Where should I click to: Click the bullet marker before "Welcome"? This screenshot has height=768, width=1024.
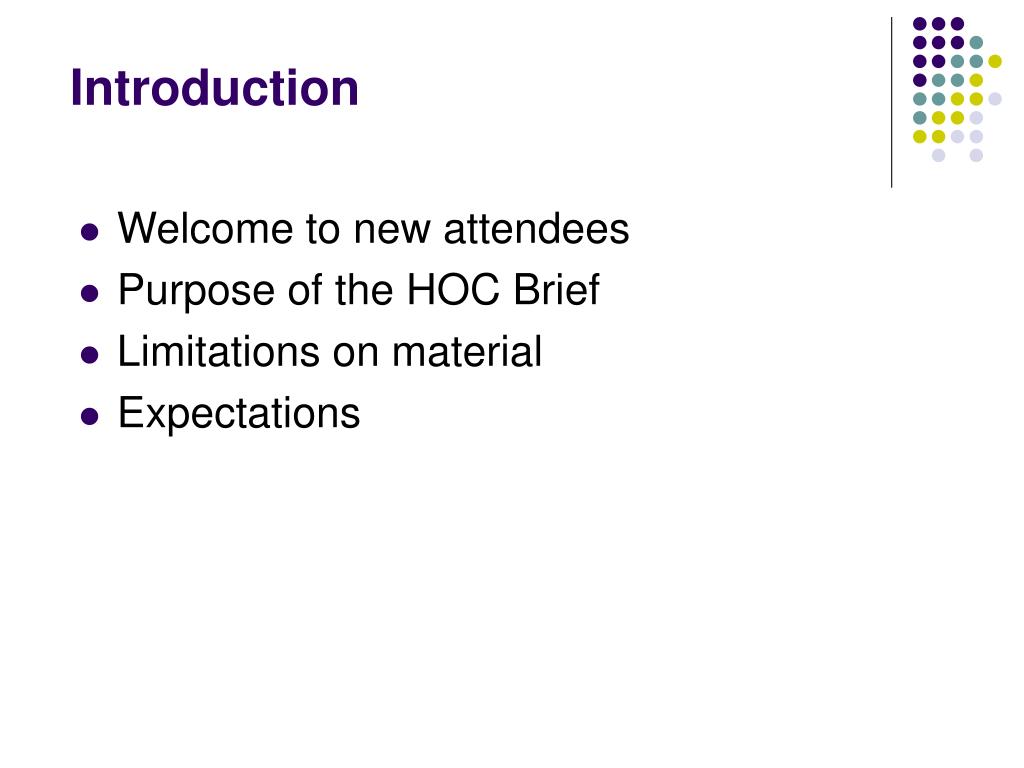[x=89, y=232]
